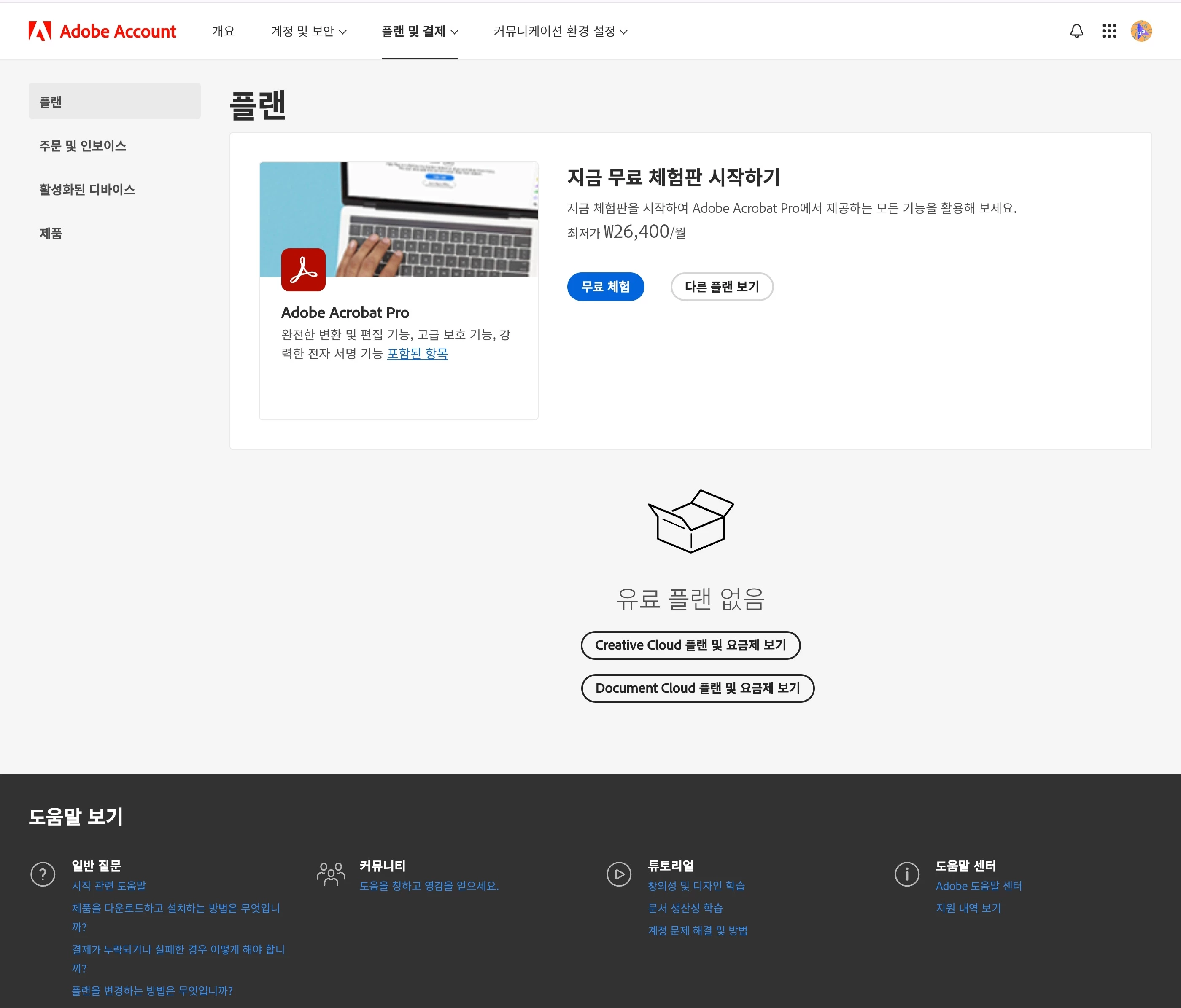The image size is (1181, 1008).
Task: Click the 다른 플랜 보기 button
Action: 722,287
